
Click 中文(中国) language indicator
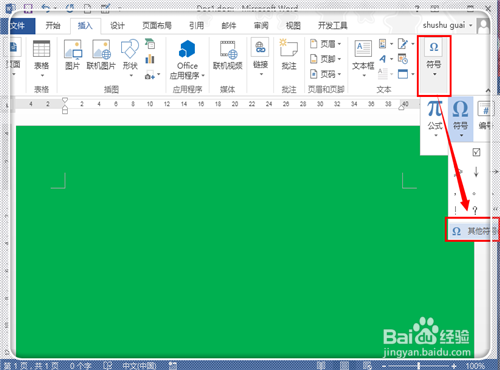139,366
